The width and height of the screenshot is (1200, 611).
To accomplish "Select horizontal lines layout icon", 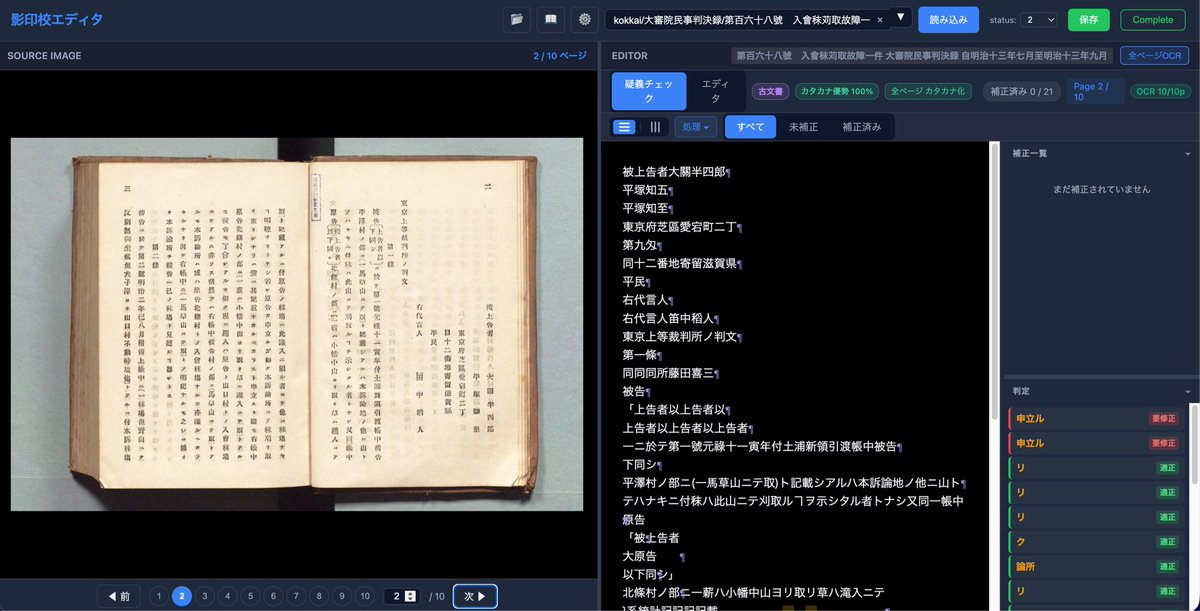I will (x=624, y=127).
